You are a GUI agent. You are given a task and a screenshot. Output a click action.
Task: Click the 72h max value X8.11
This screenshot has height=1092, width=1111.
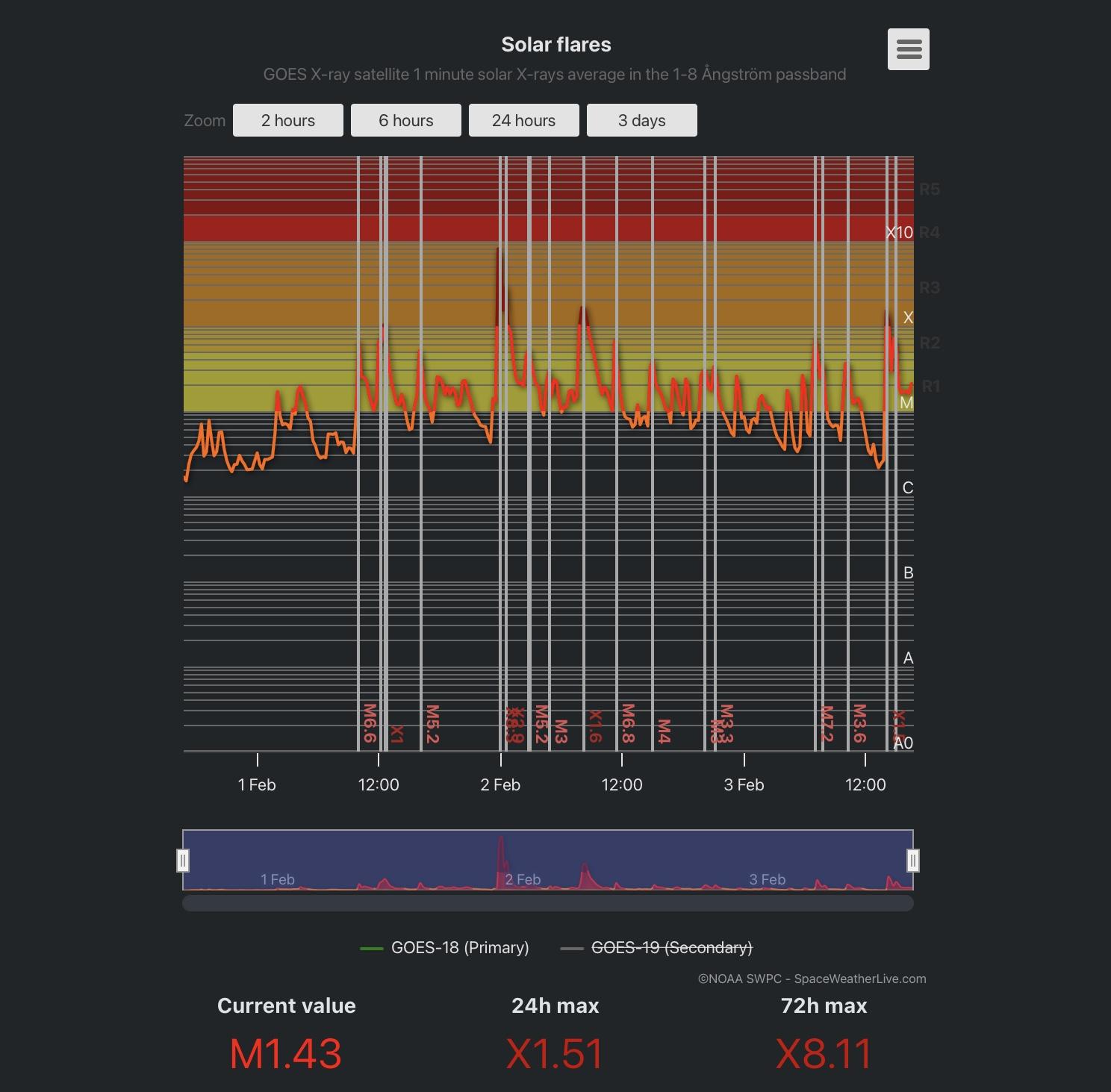pos(824,1053)
